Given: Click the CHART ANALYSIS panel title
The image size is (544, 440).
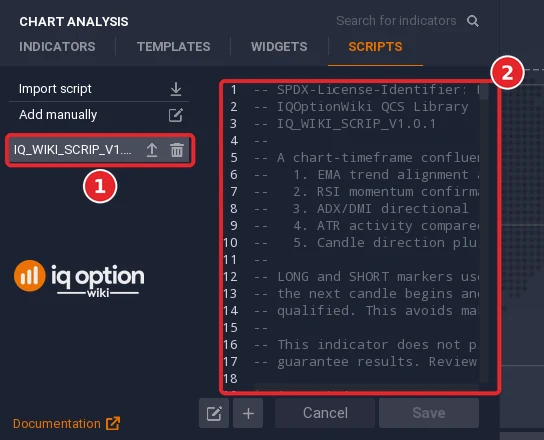Looking at the screenshot, I should pyautogui.click(x=74, y=22).
